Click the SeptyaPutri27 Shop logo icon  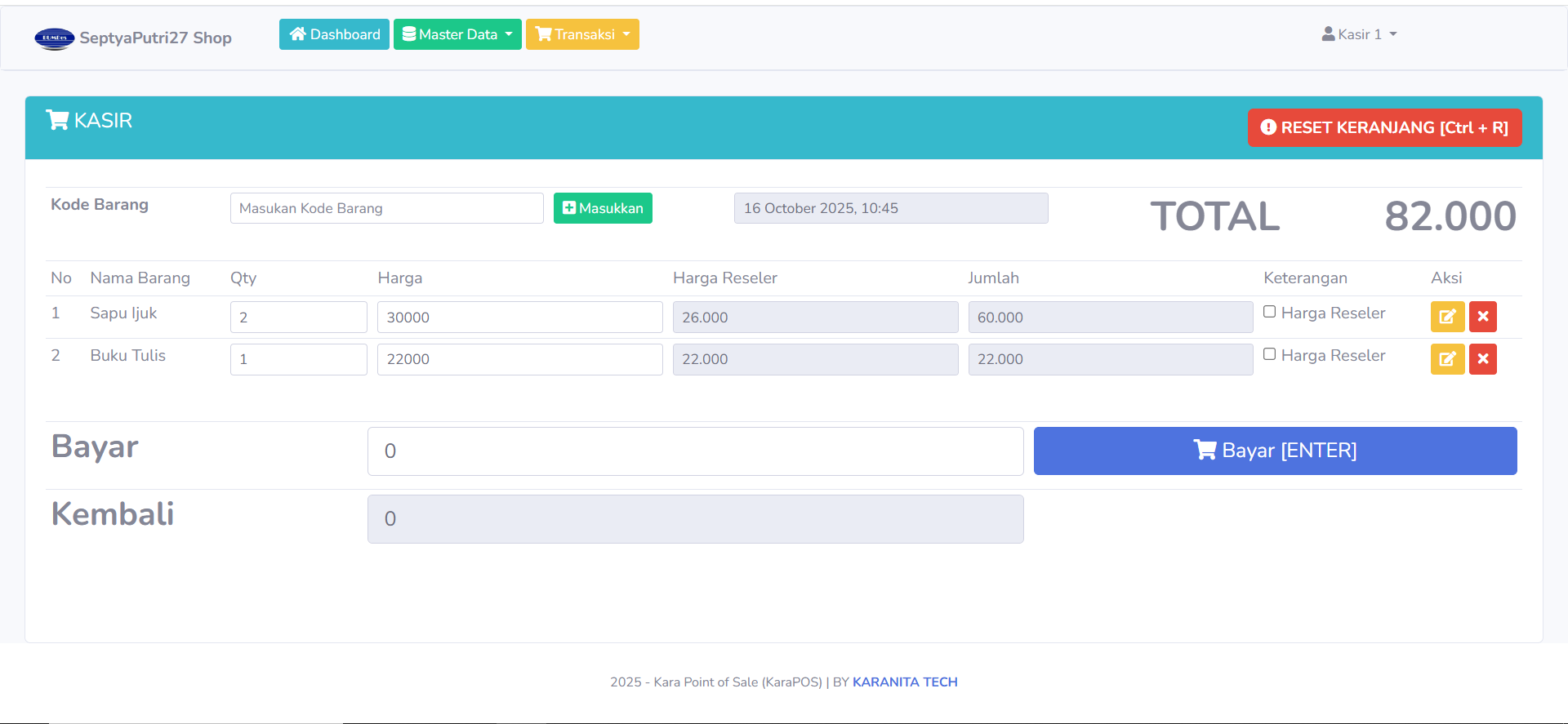click(54, 38)
